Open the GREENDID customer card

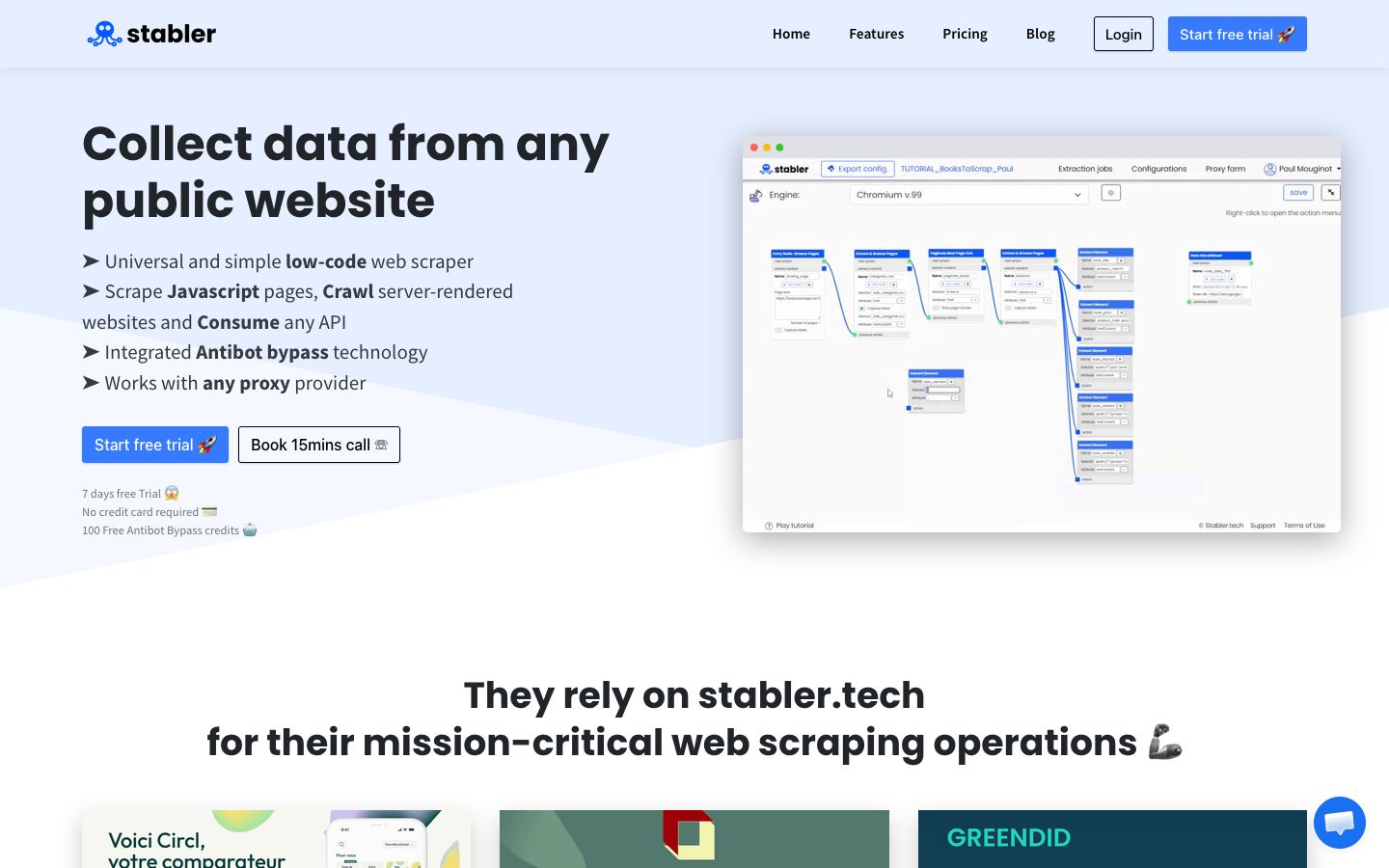(1112, 839)
